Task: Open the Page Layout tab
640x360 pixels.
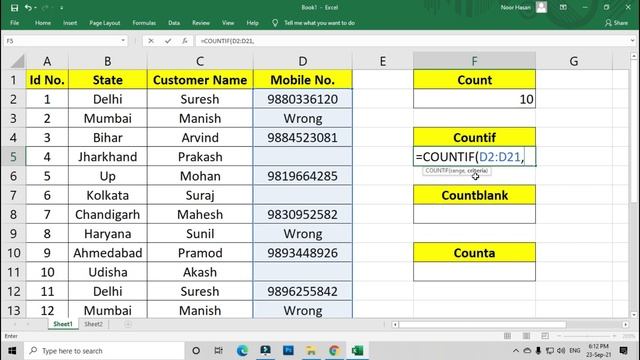Action: tap(104, 23)
